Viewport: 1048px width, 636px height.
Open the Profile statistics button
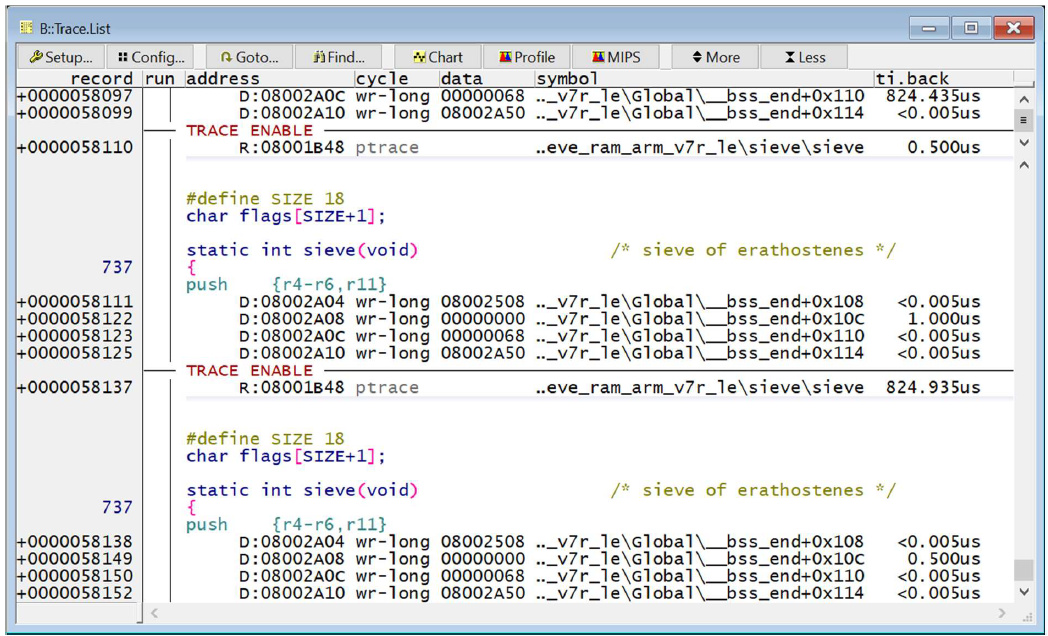coord(527,57)
